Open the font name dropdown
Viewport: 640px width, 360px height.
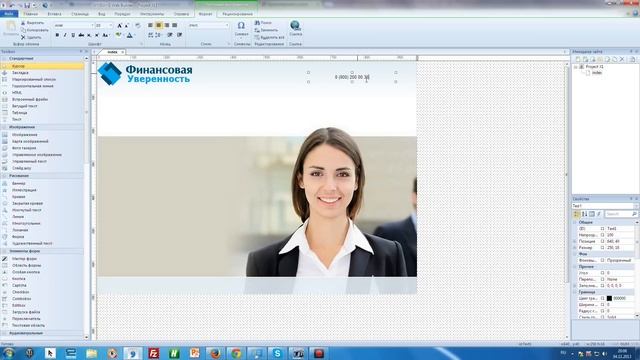[x=92, y=25]
